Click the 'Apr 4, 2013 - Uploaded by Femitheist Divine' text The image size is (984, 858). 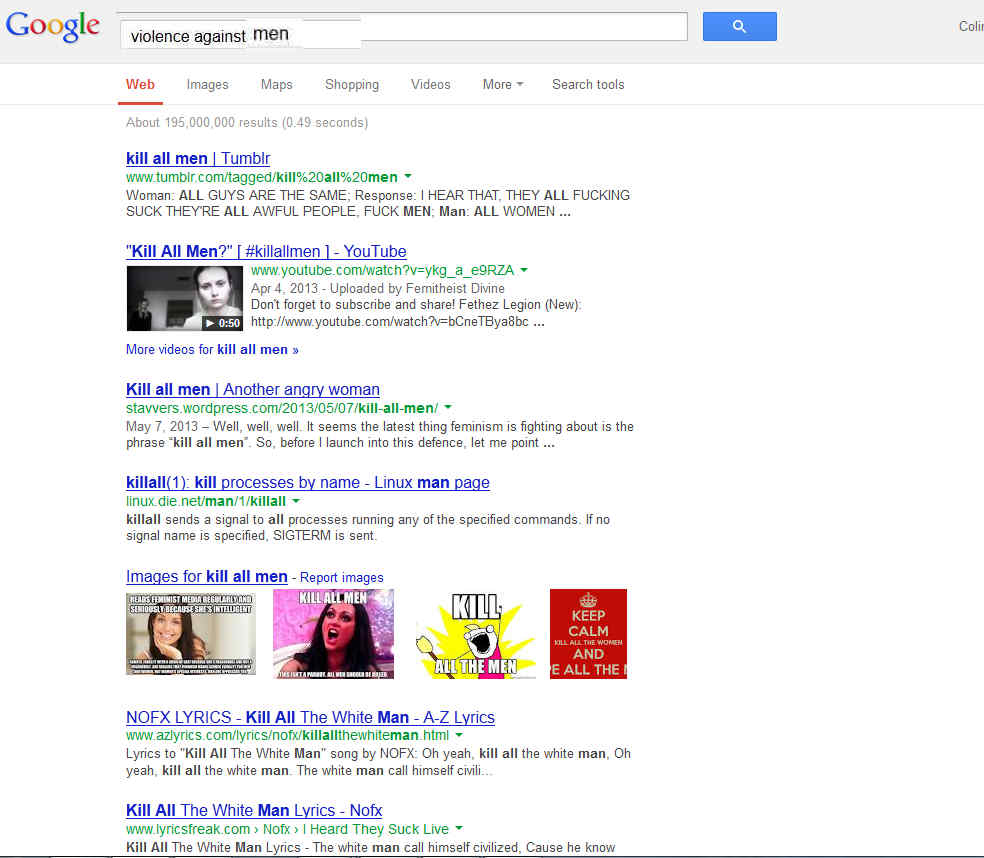pyautogui.click(x=378, y=288)
